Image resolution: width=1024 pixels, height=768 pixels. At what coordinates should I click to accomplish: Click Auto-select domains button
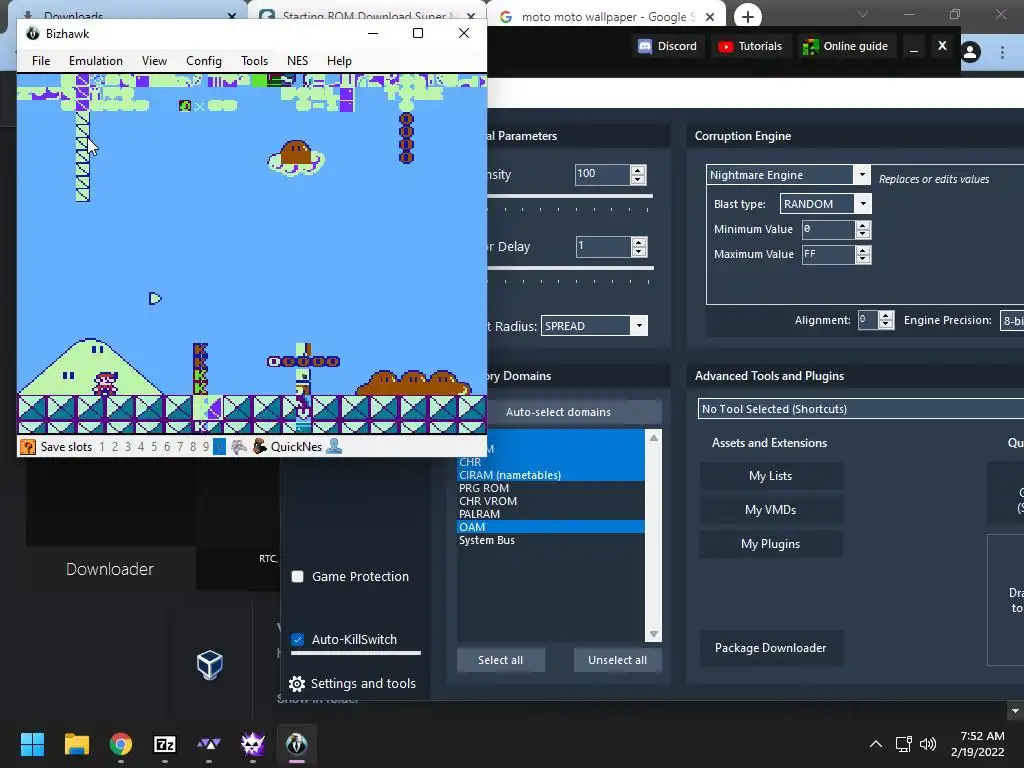[558, 412]
